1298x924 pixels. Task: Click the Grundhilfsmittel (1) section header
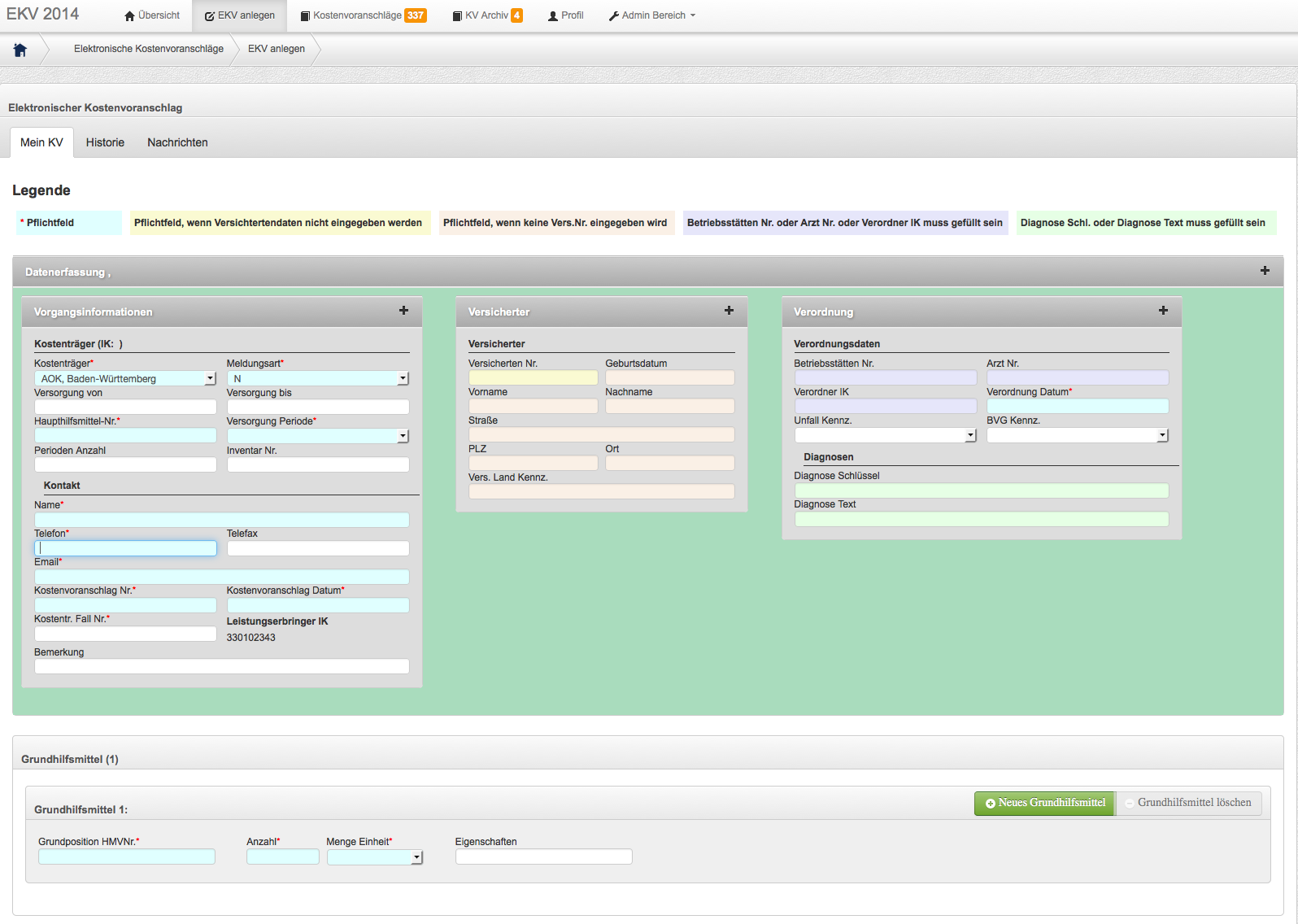(x=70, y=759)
